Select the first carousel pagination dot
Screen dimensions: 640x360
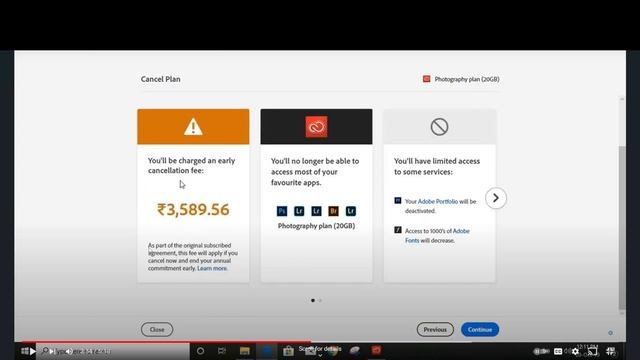(313, 300)
